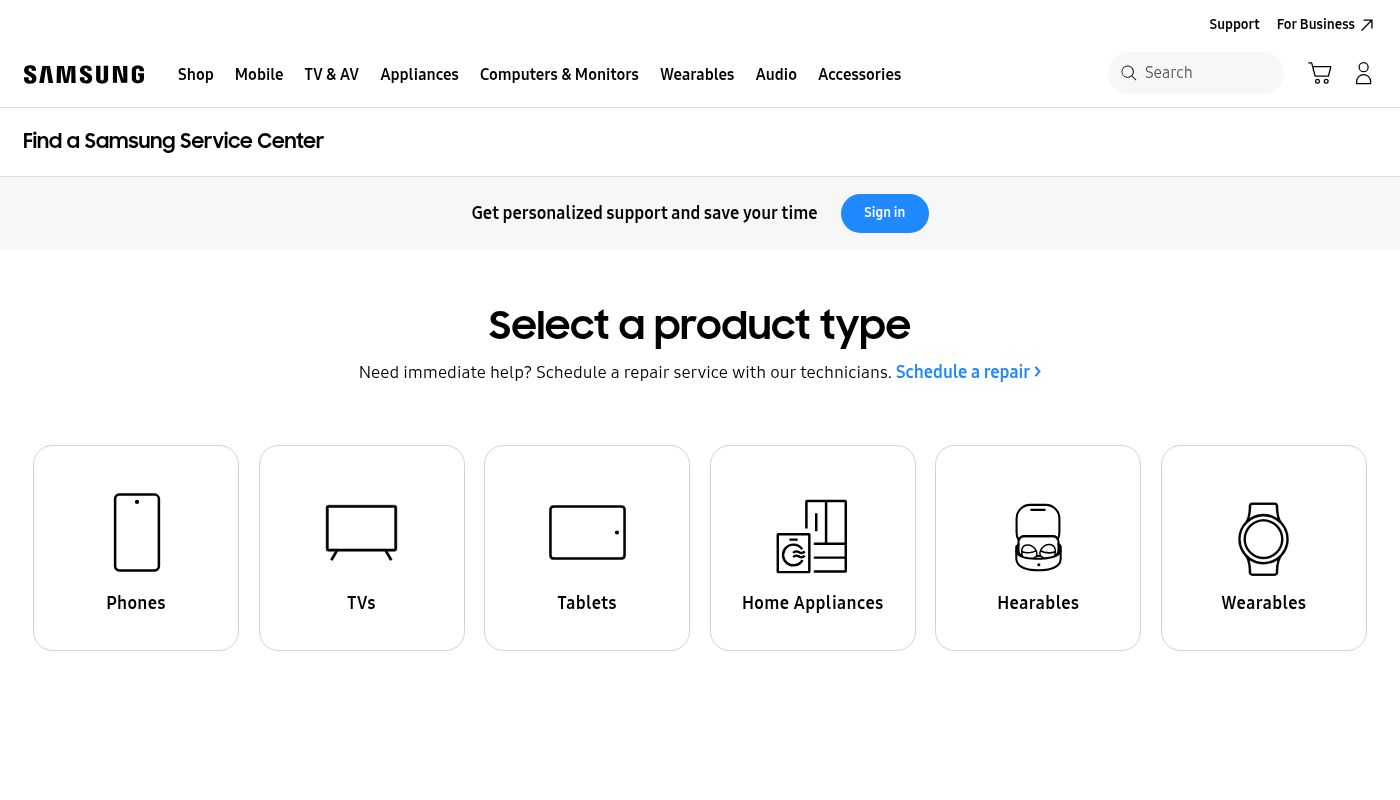
Task: Open the For Business link
Action: [1324, 24]
